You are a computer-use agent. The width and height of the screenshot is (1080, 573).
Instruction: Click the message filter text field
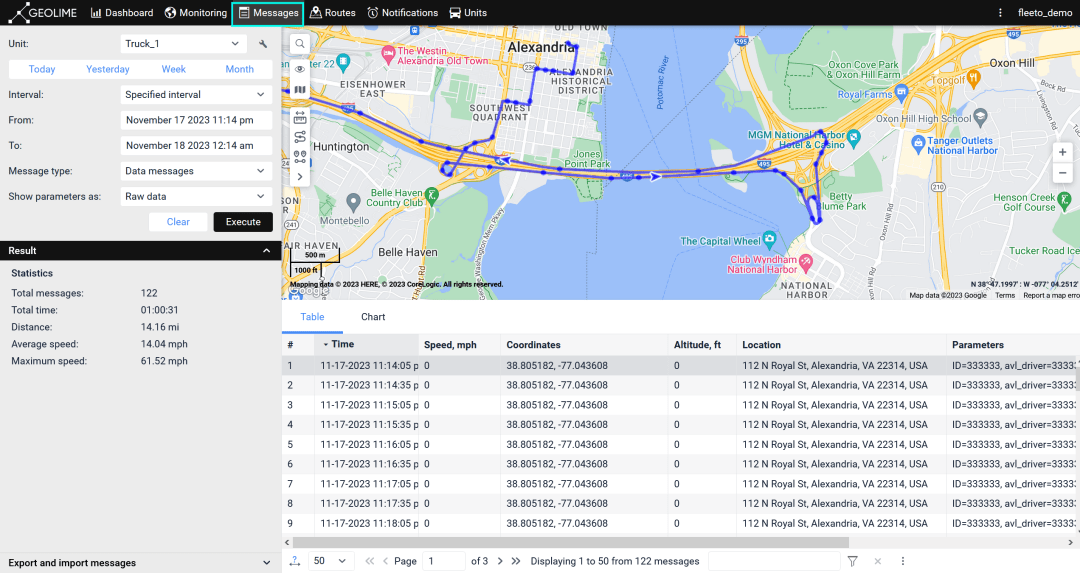(x=774, y=561)
